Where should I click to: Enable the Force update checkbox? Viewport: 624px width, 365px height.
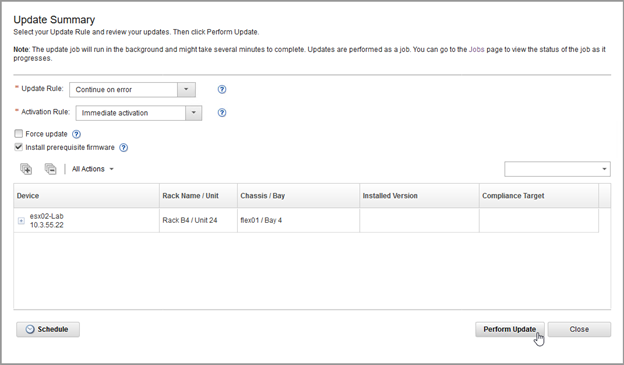18,134
